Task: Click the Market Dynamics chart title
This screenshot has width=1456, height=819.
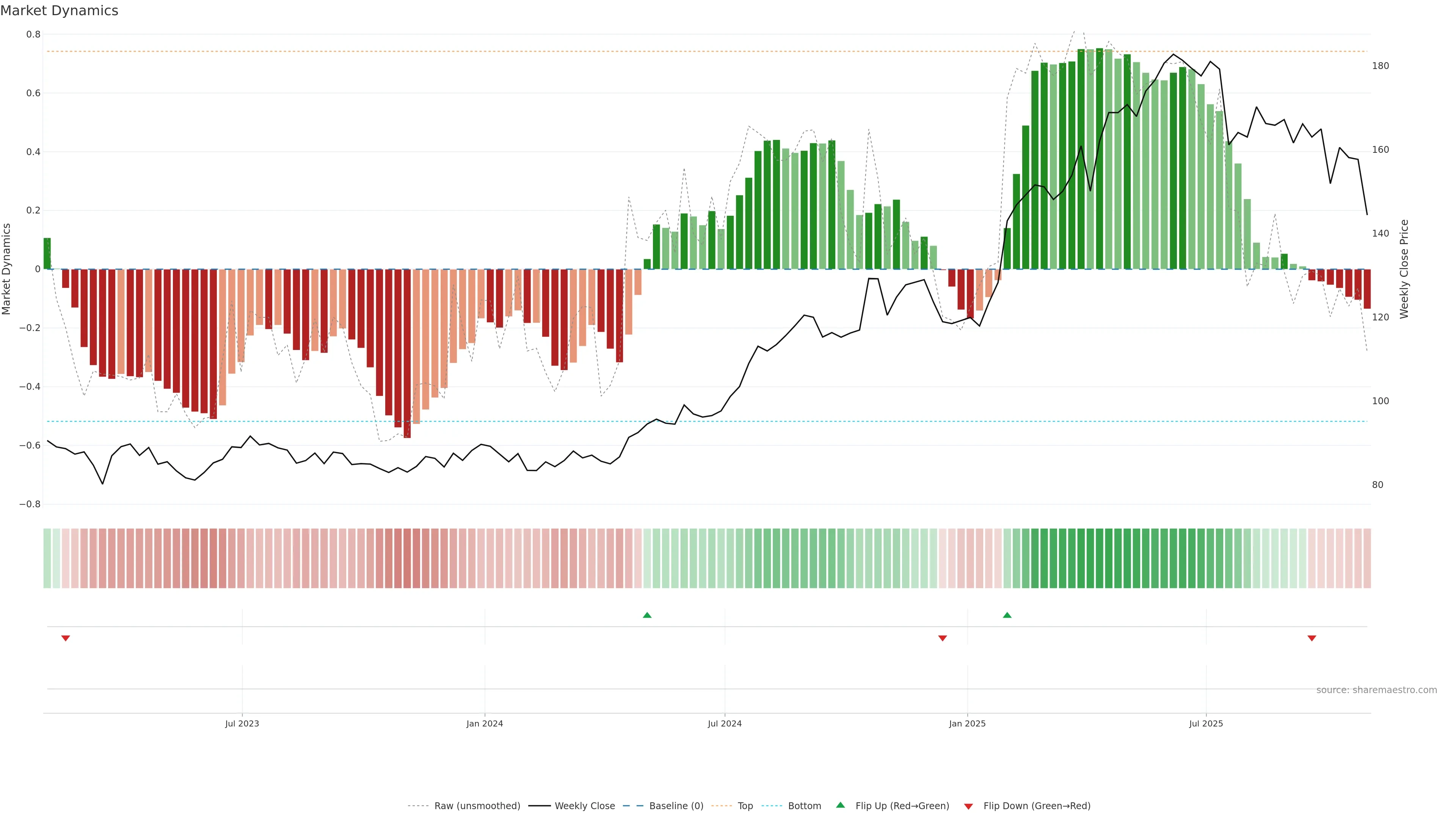Action: point(60,11)
